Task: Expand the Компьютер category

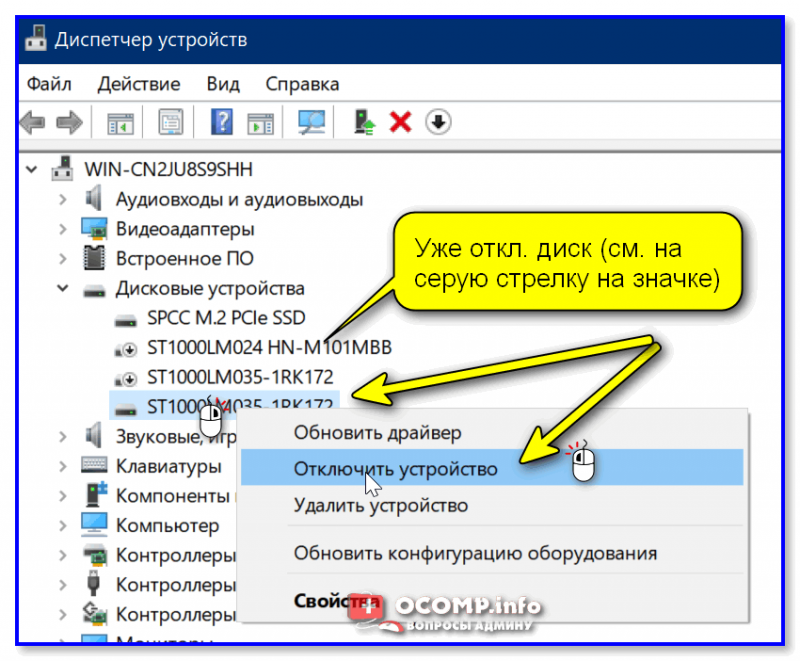Action: [63, 525]
